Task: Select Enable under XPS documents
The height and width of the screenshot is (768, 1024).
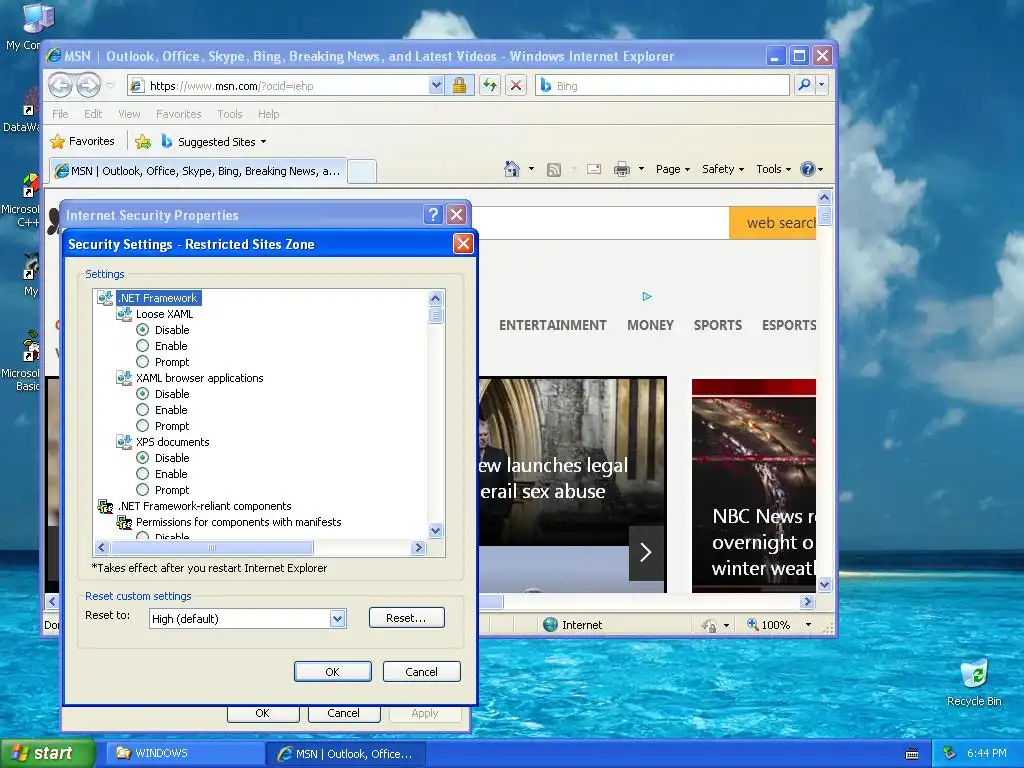Action: [x=142, y=474]
